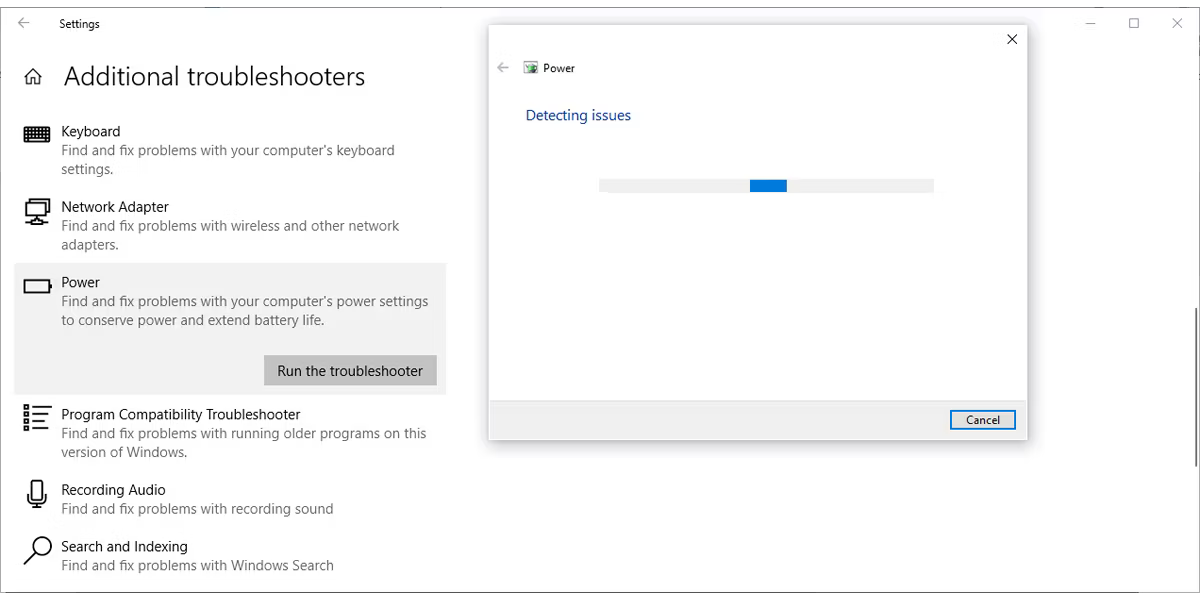Click the Search and Indexing magnifier icon
Screen dimensions: 1200x600
[x=37, y=551]
